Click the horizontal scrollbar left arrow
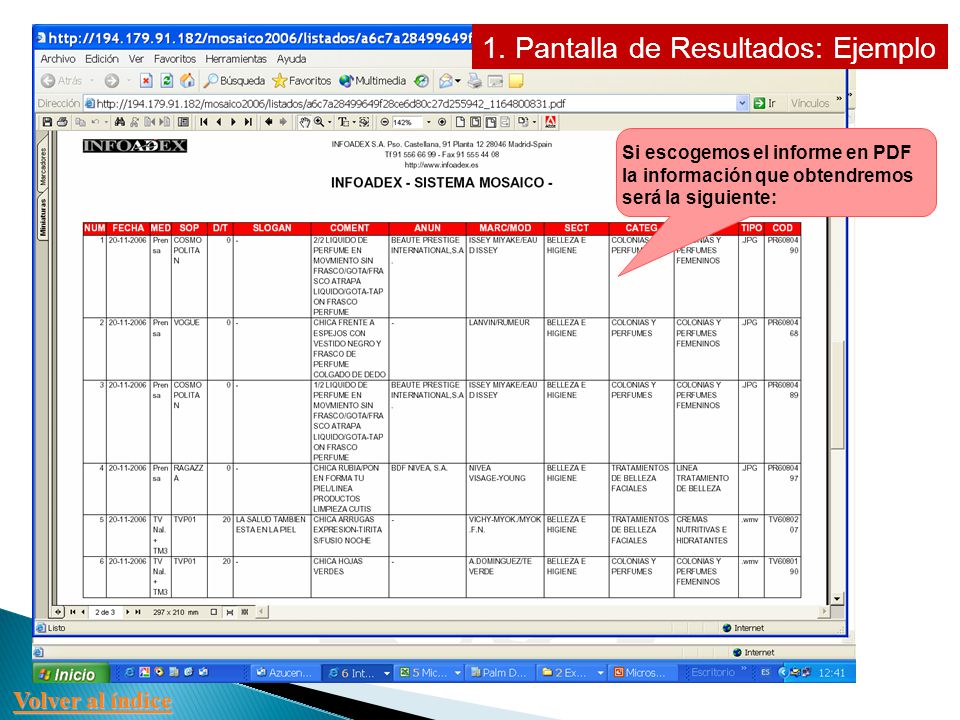Viewport: 960px width, 720px height. tap(261, 611)
